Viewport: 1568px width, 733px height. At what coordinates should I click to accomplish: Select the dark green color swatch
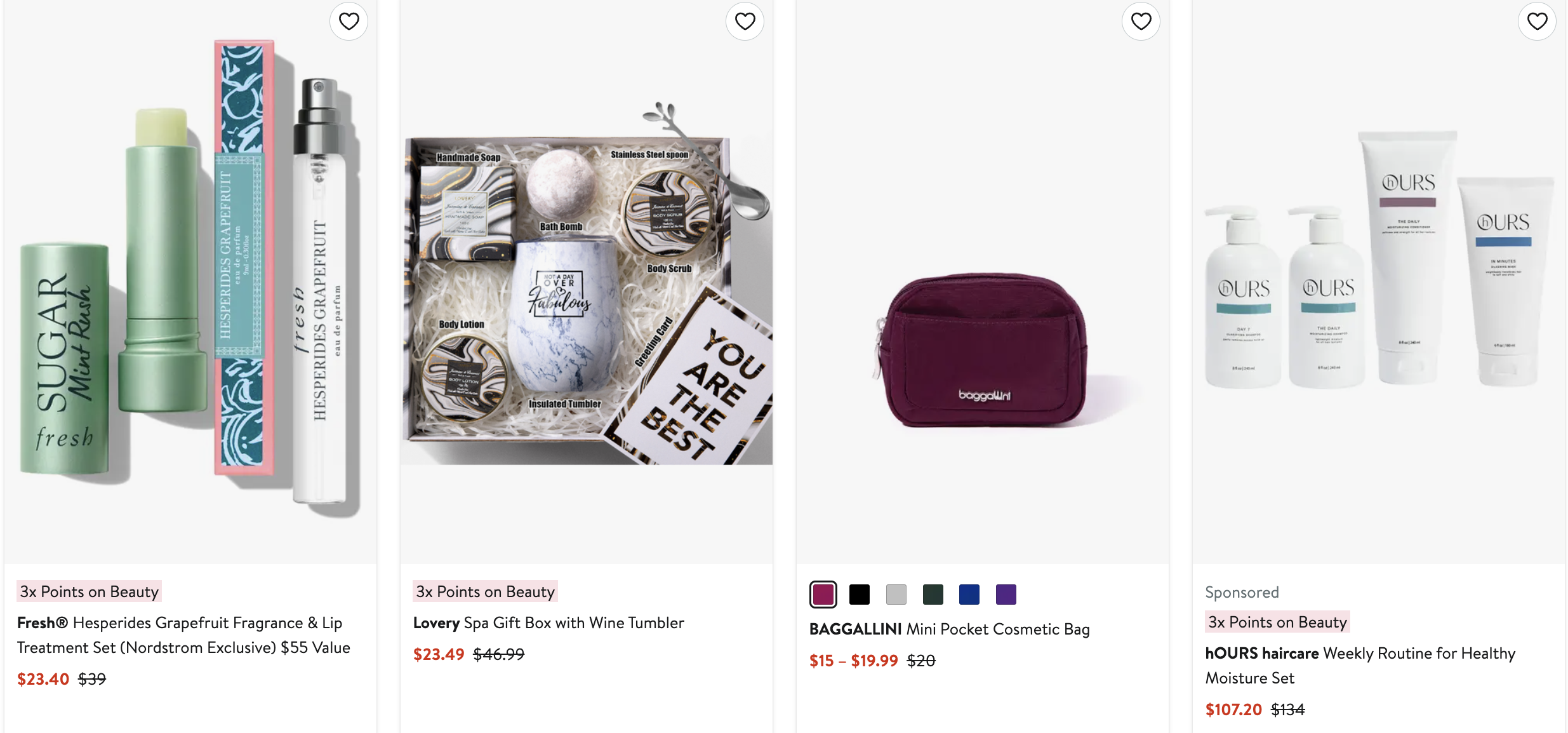[x=933, y=595]
